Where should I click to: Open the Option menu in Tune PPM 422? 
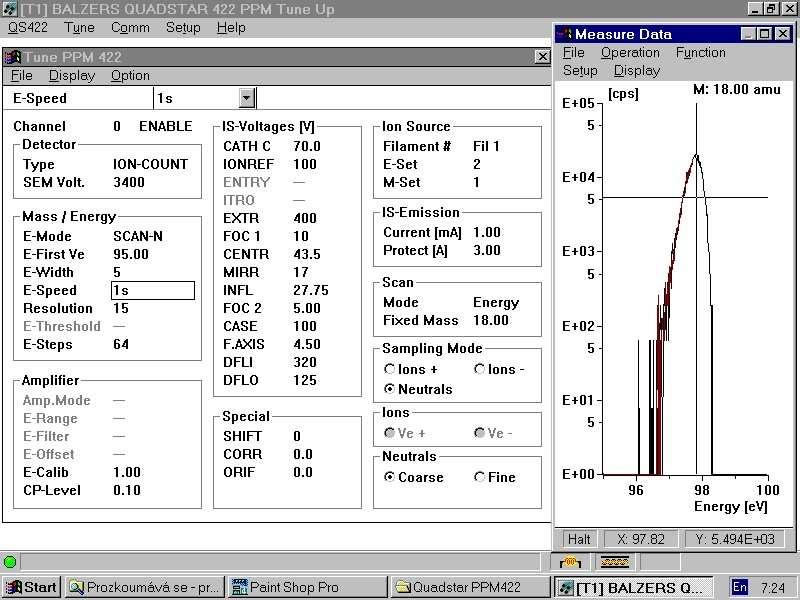(x=131, y=76)
